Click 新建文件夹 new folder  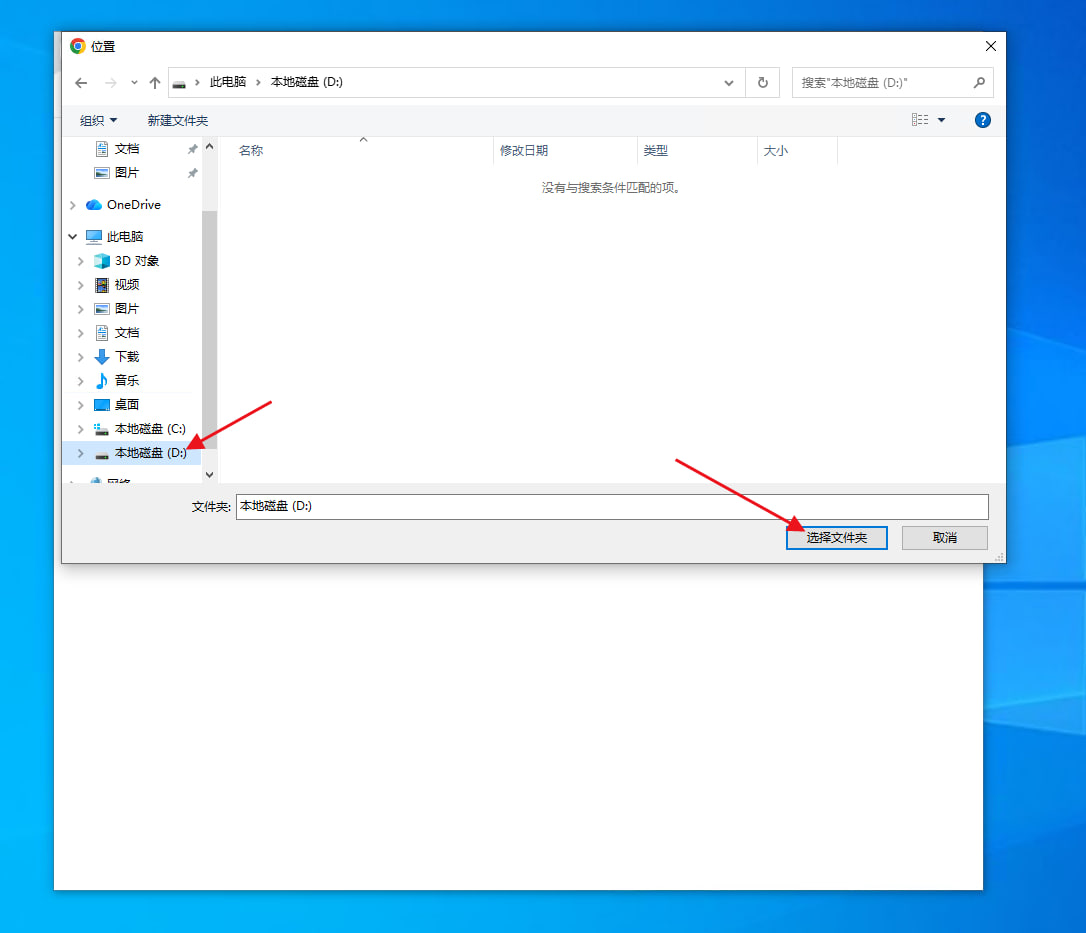pyautogui.click(x=178, y=120)
